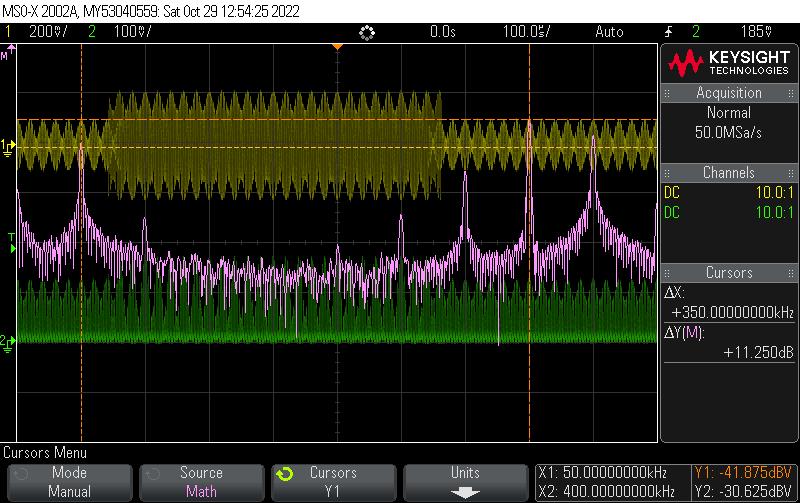Click the timebase 100.0 µs/ readout
800x503 pixels.
click(x=527, y=32)
